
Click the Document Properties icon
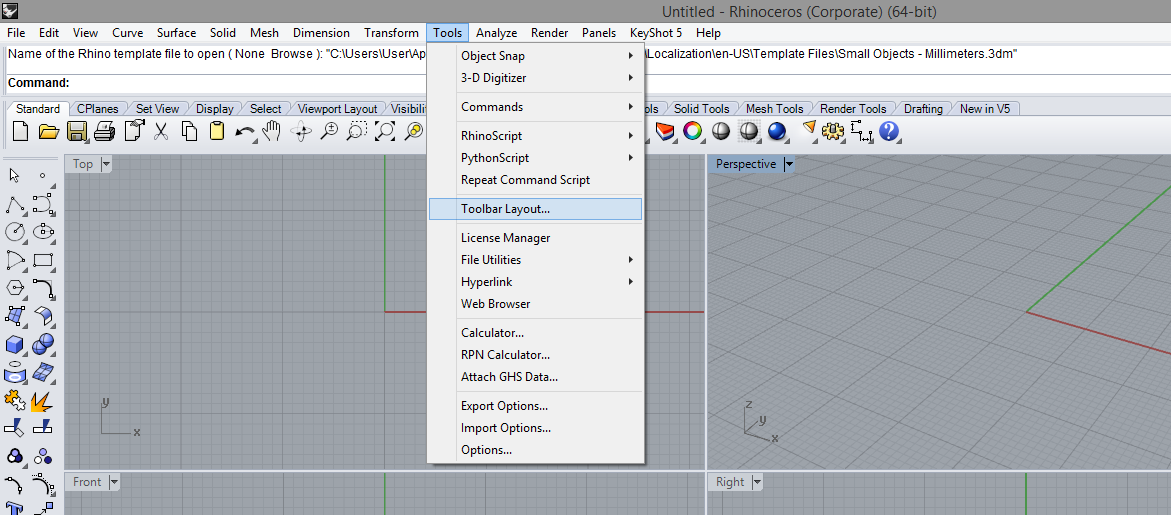pos(134,131)
